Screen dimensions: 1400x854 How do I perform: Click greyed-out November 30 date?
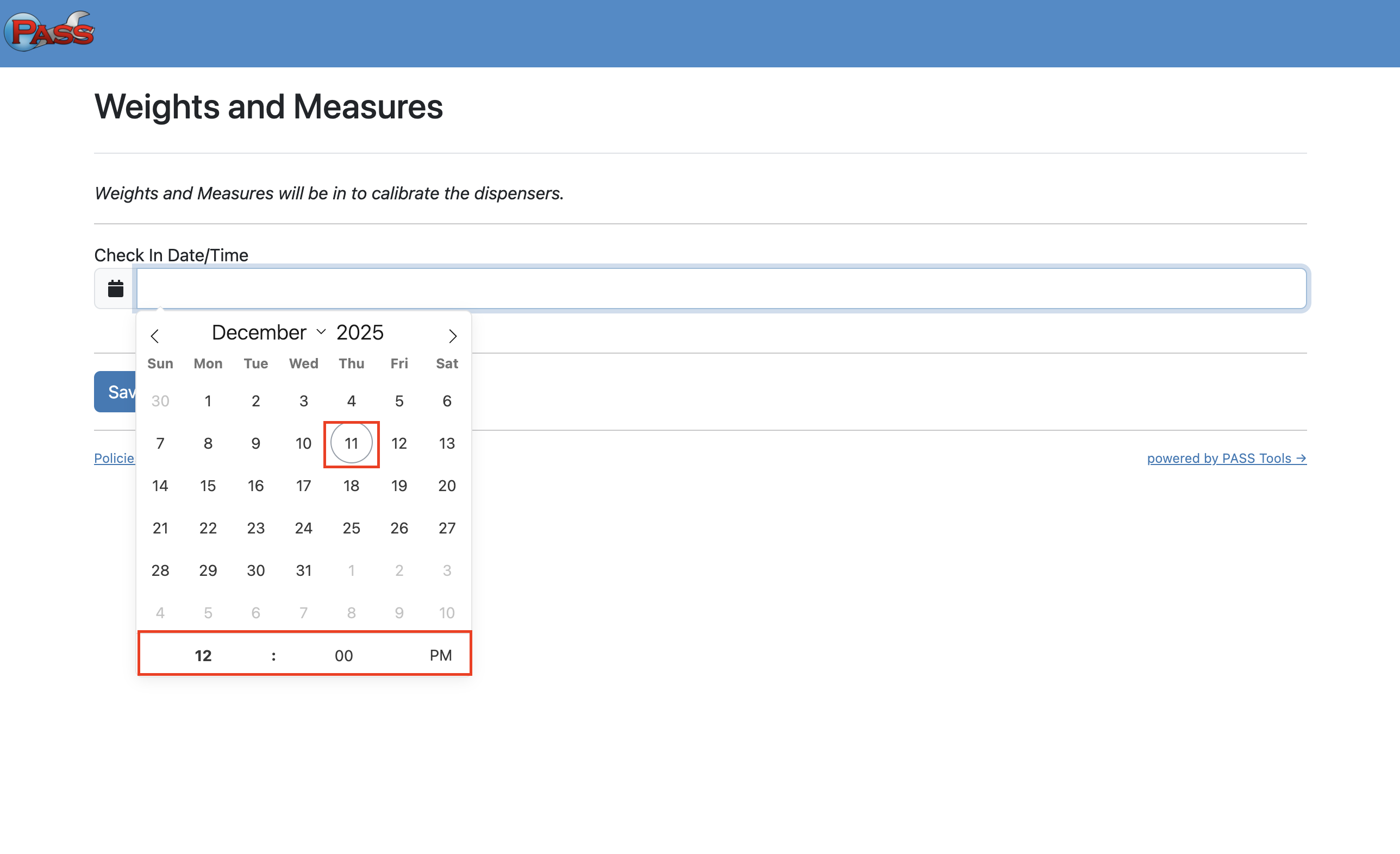[x=160, y=401]
